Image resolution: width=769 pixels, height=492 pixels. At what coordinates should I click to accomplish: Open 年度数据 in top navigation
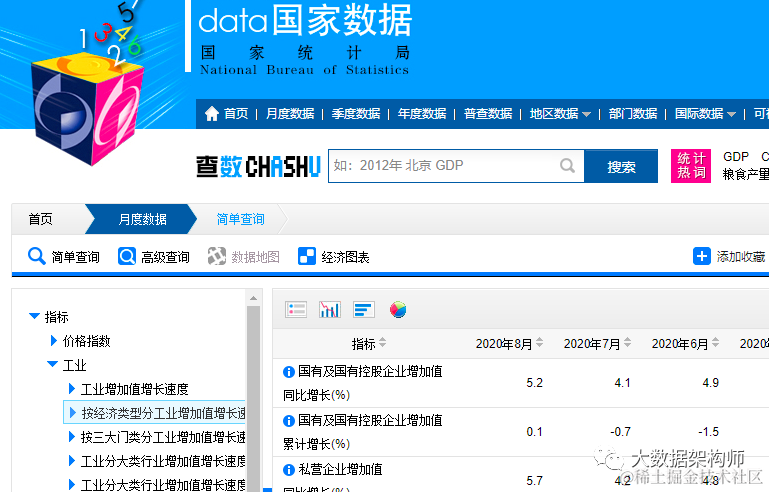click(422, 114)
